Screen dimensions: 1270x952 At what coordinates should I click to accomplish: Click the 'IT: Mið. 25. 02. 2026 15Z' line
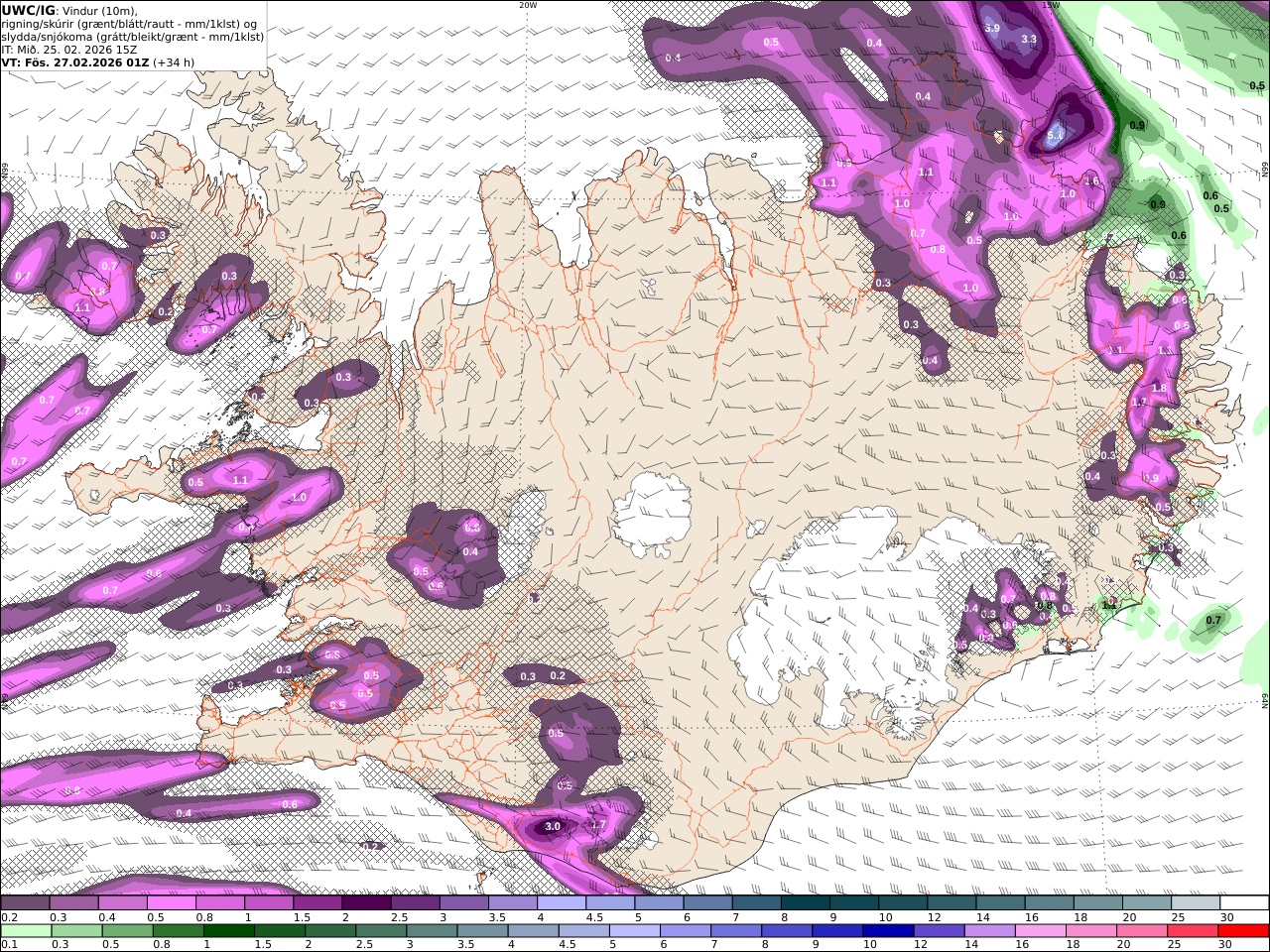(69, 49)
